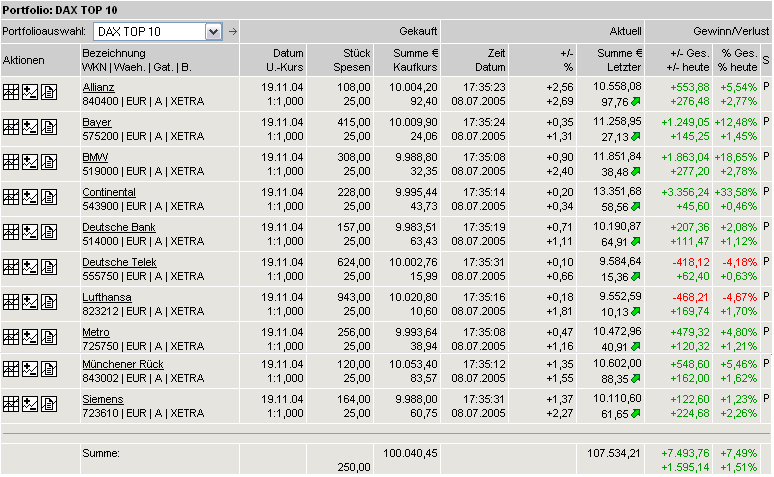Click the chart icon for Lufthansa
This screenshot has width=774, height=477.
coord(29,305)
